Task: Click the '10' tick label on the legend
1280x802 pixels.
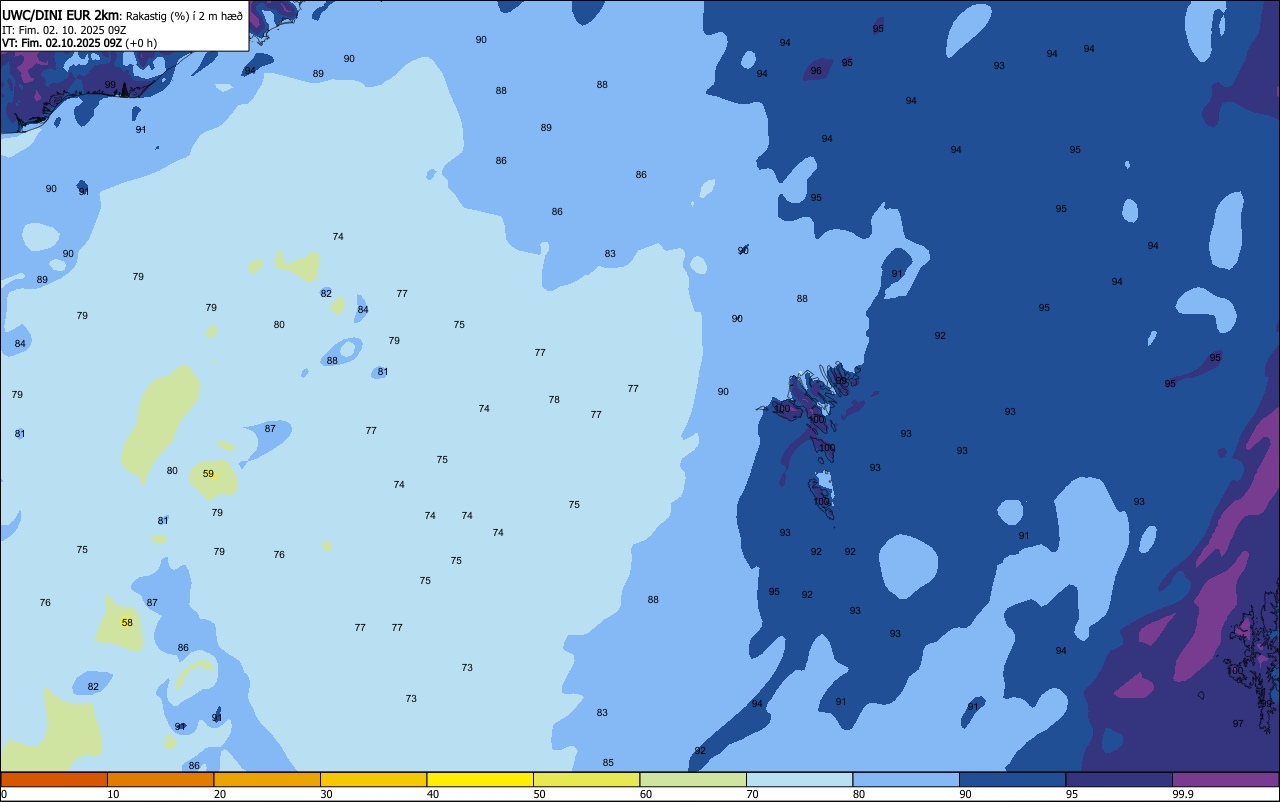Action: pos(113,794)
